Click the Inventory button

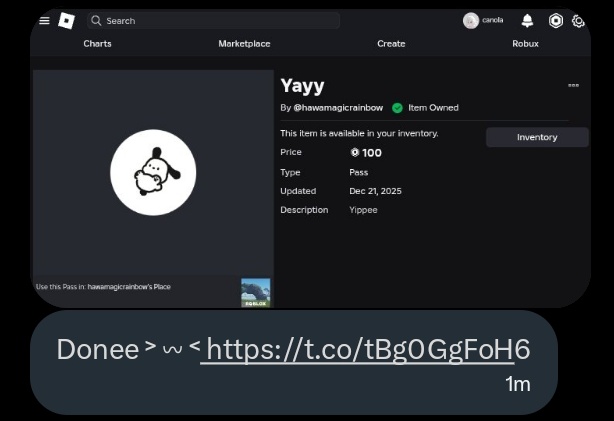(x=537, y=137)
